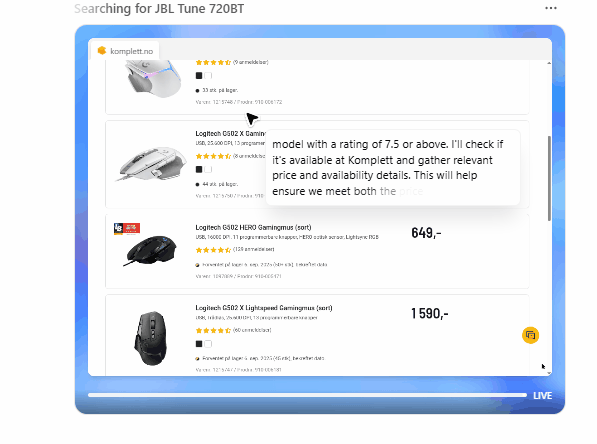This screenshot has height=444, width=597.
Task: Click the star rating on G502 HERO
Action: pyautogui.click(x=213, y=250)
